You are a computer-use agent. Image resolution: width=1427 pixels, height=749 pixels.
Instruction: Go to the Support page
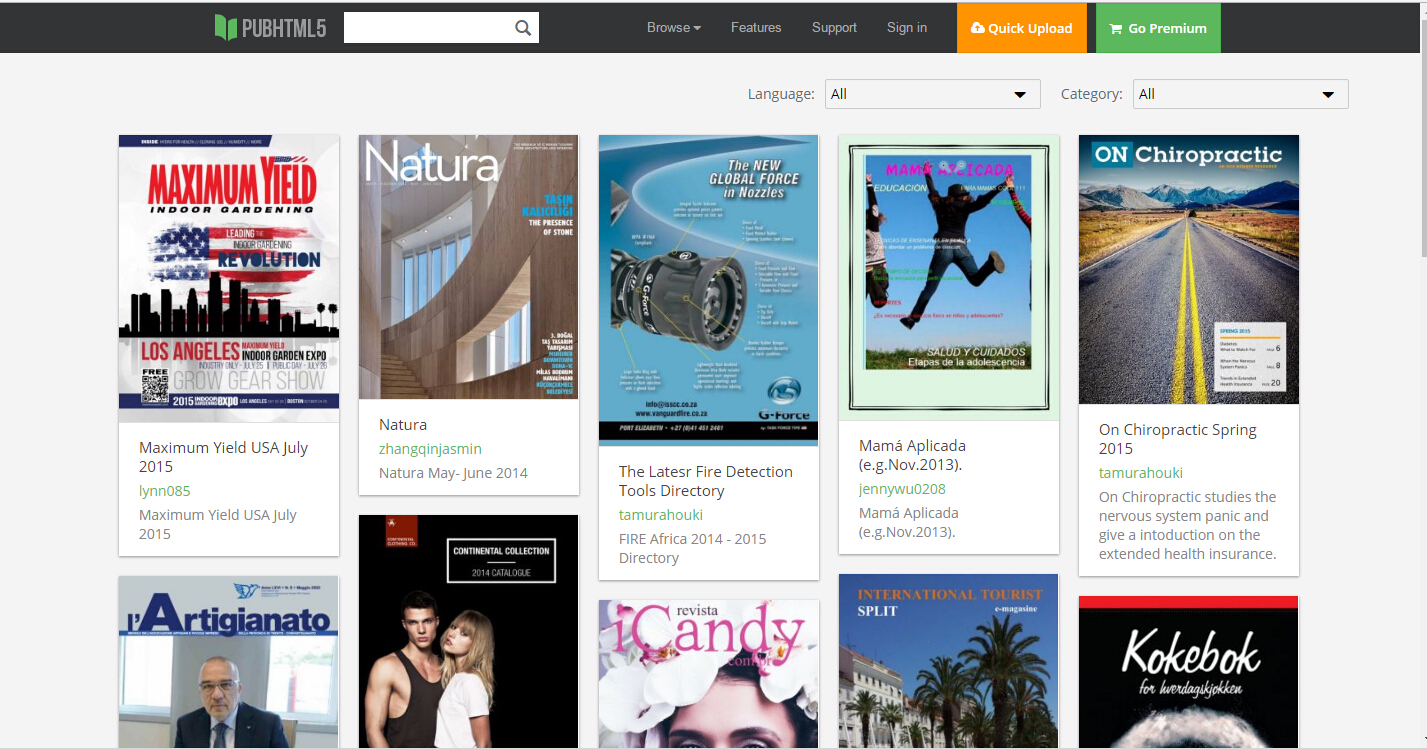point(834,28)
